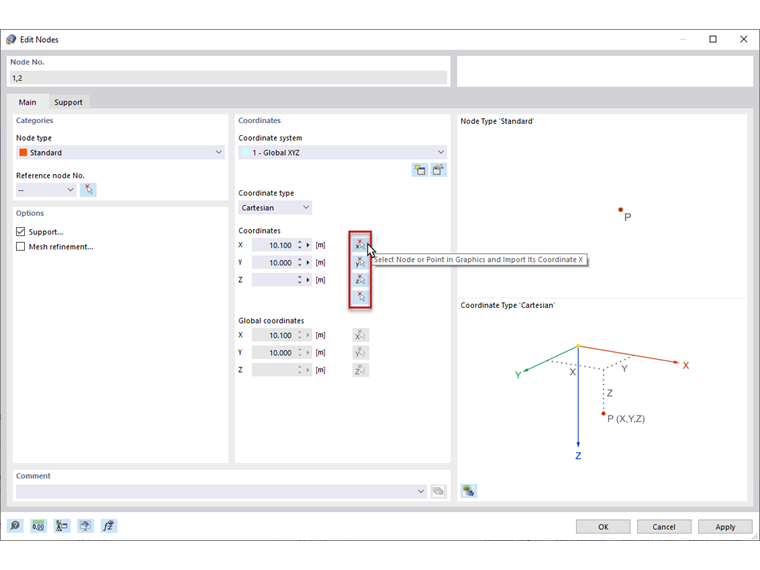Image resolution: width=760 pixels, height=570 pixels.
Task: Open Coordinate type Cartesian dropdown
Action: pos(275,207)
